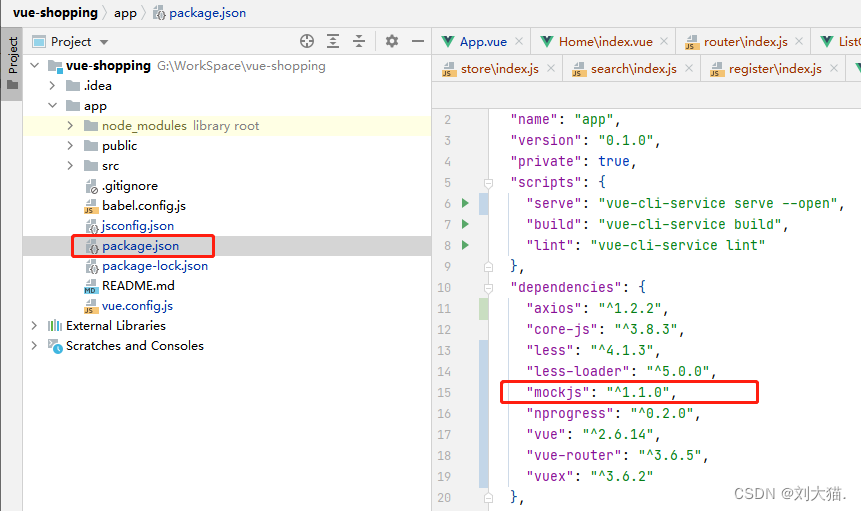Expand External Libraries node
This screenshot has height=511, width=861.
pyautogui.click(x=34, y=325)
